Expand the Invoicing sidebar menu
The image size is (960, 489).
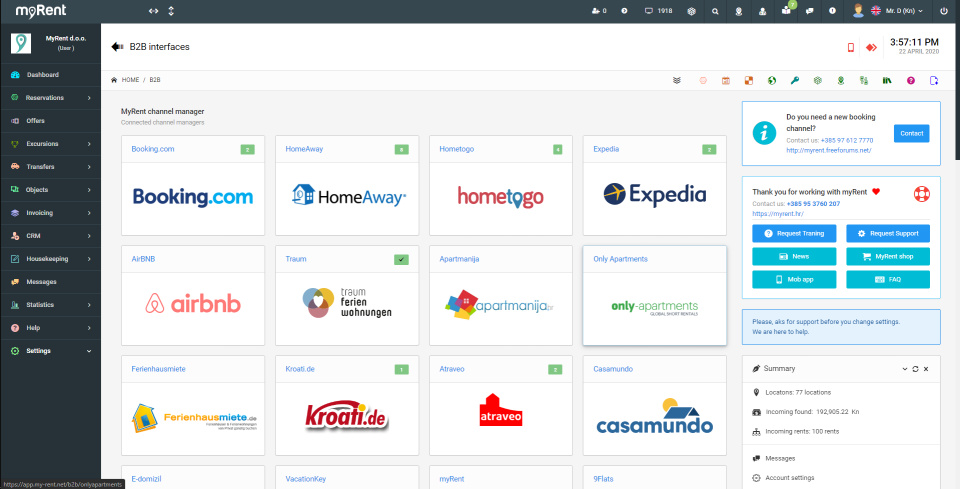(x=51, y=213)
